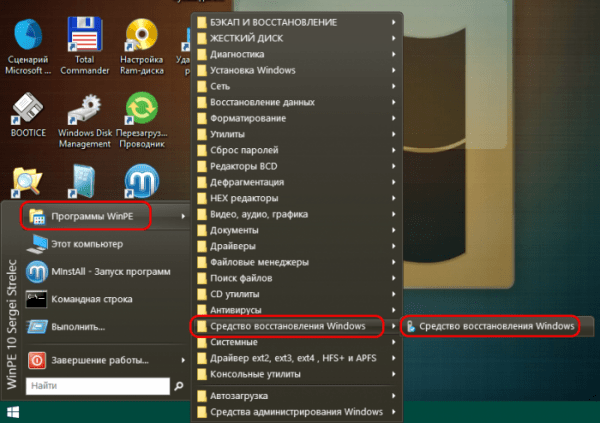This screenshot has height=423, width=600.
Task: Click the Windows Start button on the taskbar
Action: (13, 412)
